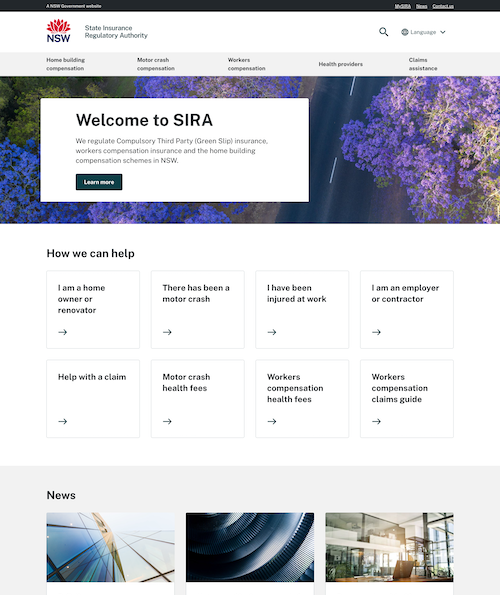
Task: Open Claims assistance menu
Action: 423,64
